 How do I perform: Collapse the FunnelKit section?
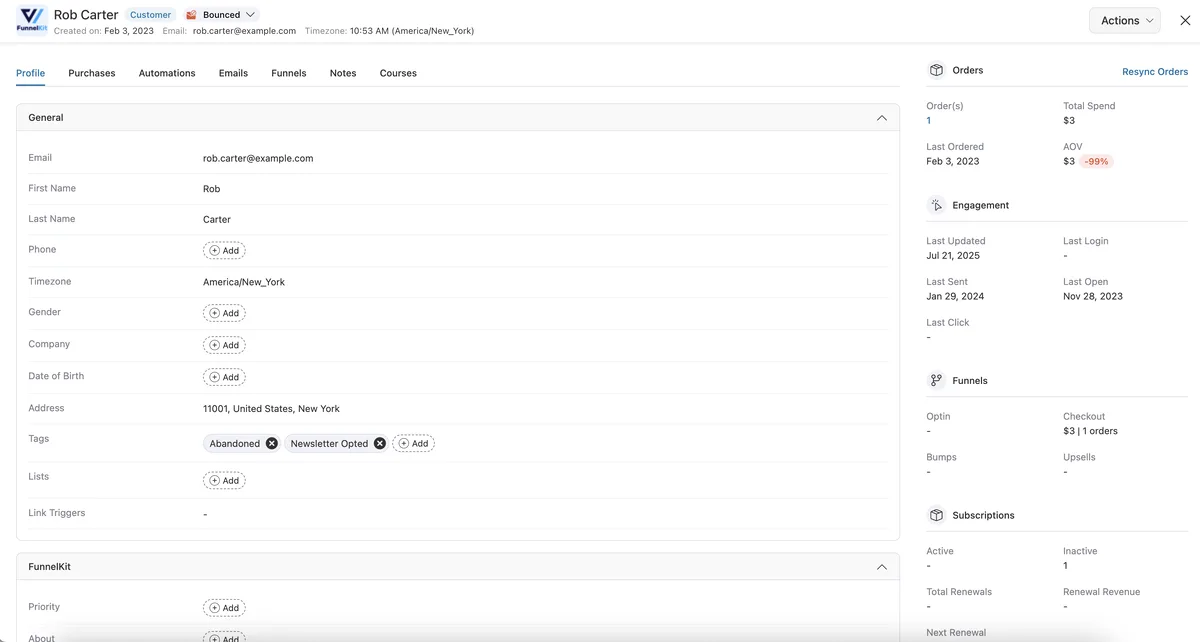pos(881,567)
